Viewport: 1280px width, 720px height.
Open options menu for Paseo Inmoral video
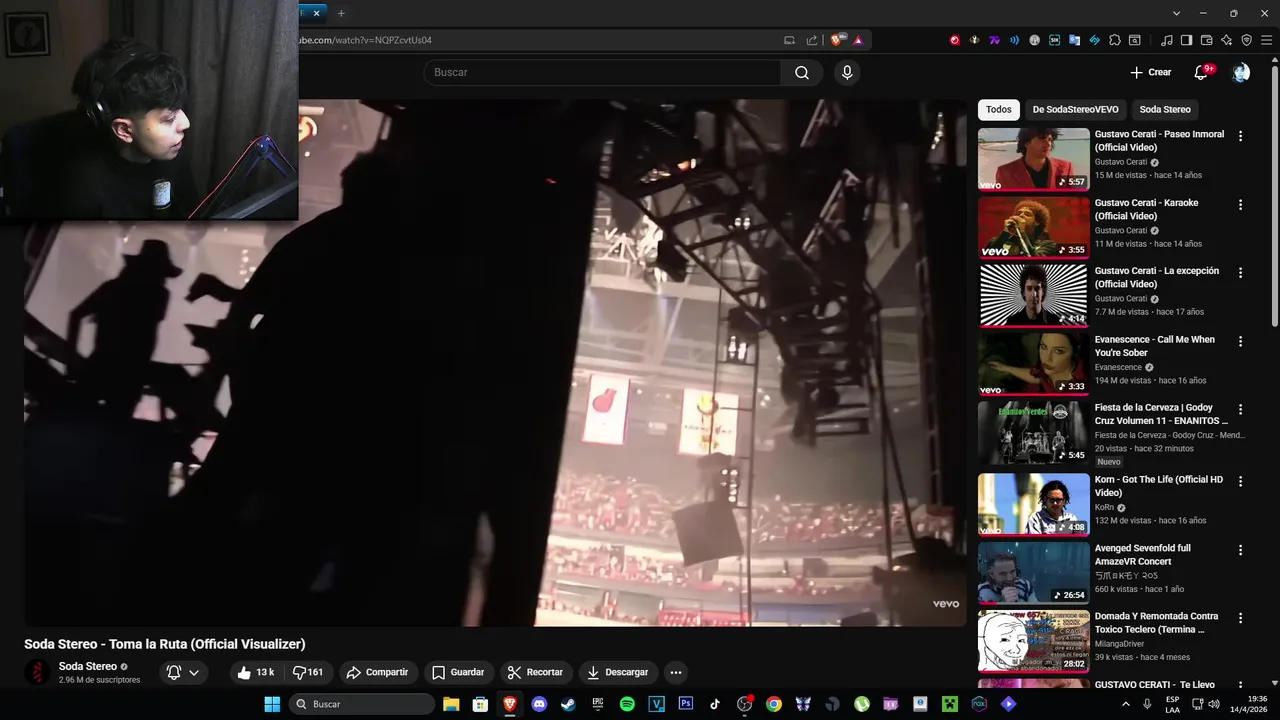(1241, 136)
